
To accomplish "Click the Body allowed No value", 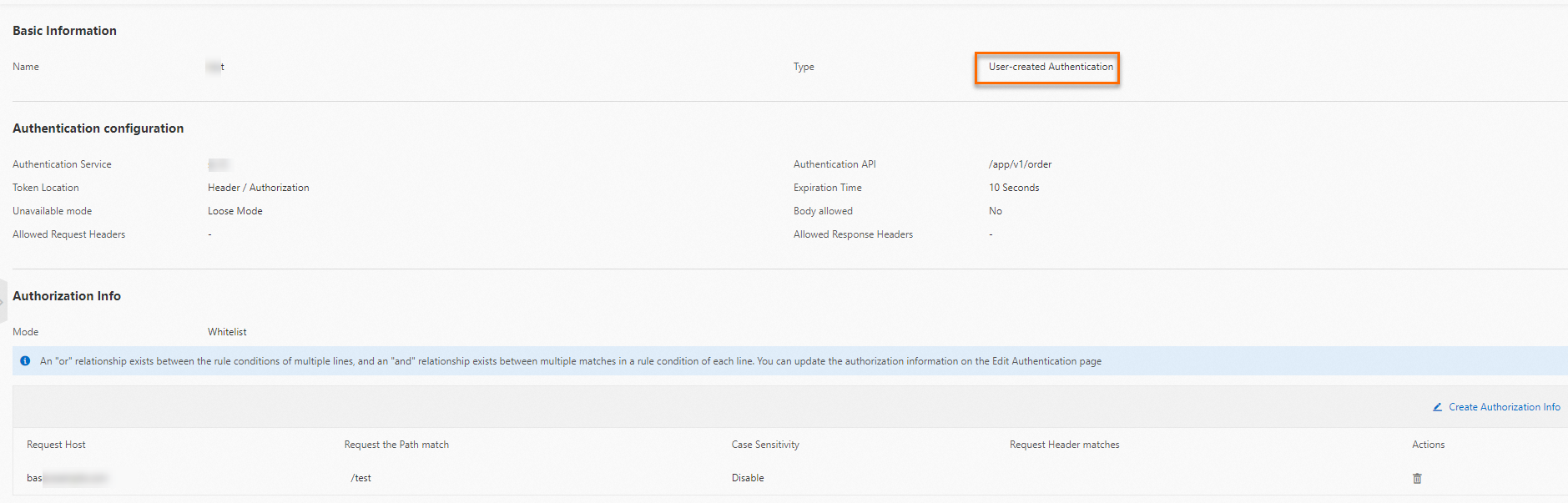I will tap(996, 211).
